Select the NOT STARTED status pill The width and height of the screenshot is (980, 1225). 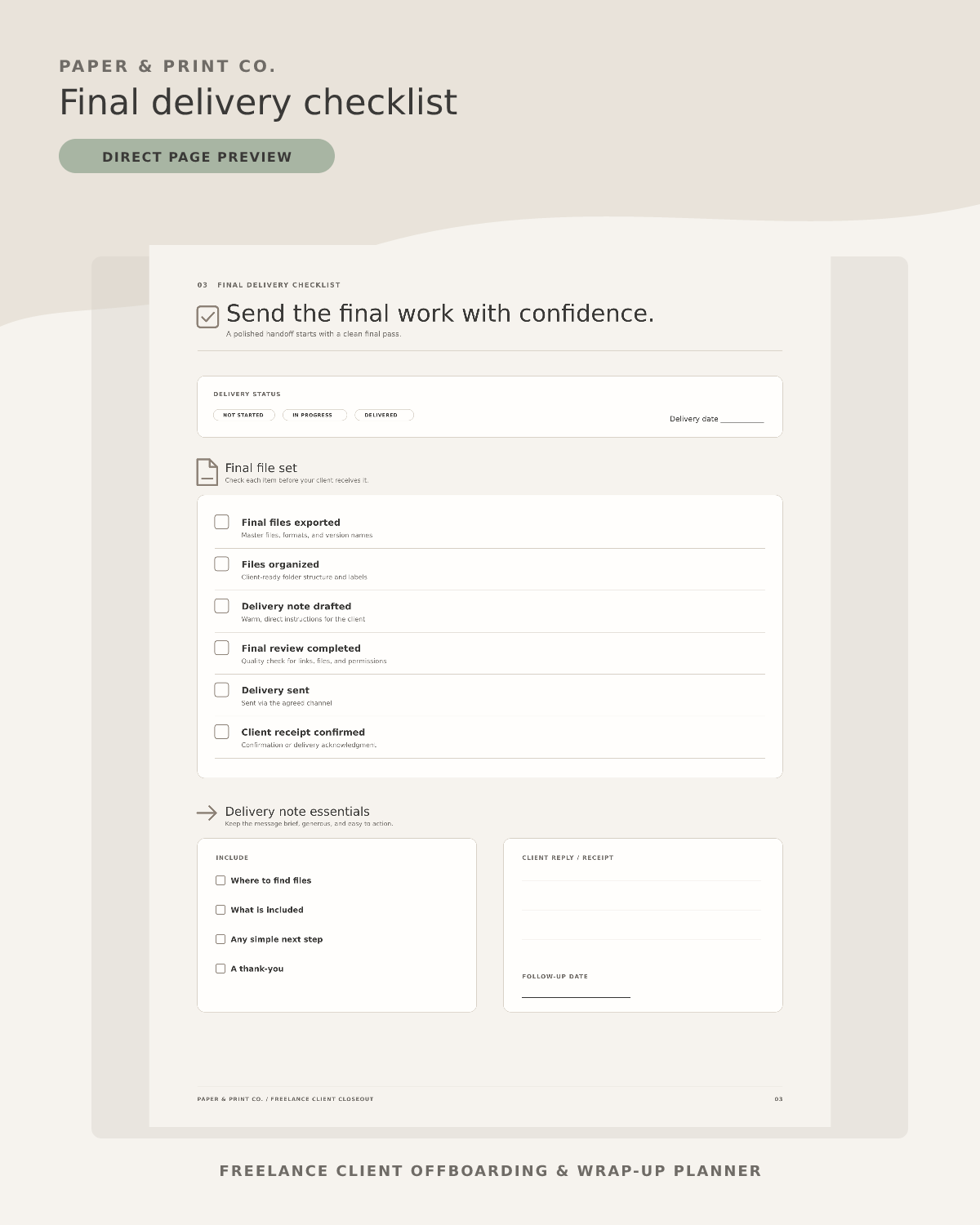(243, 415)
